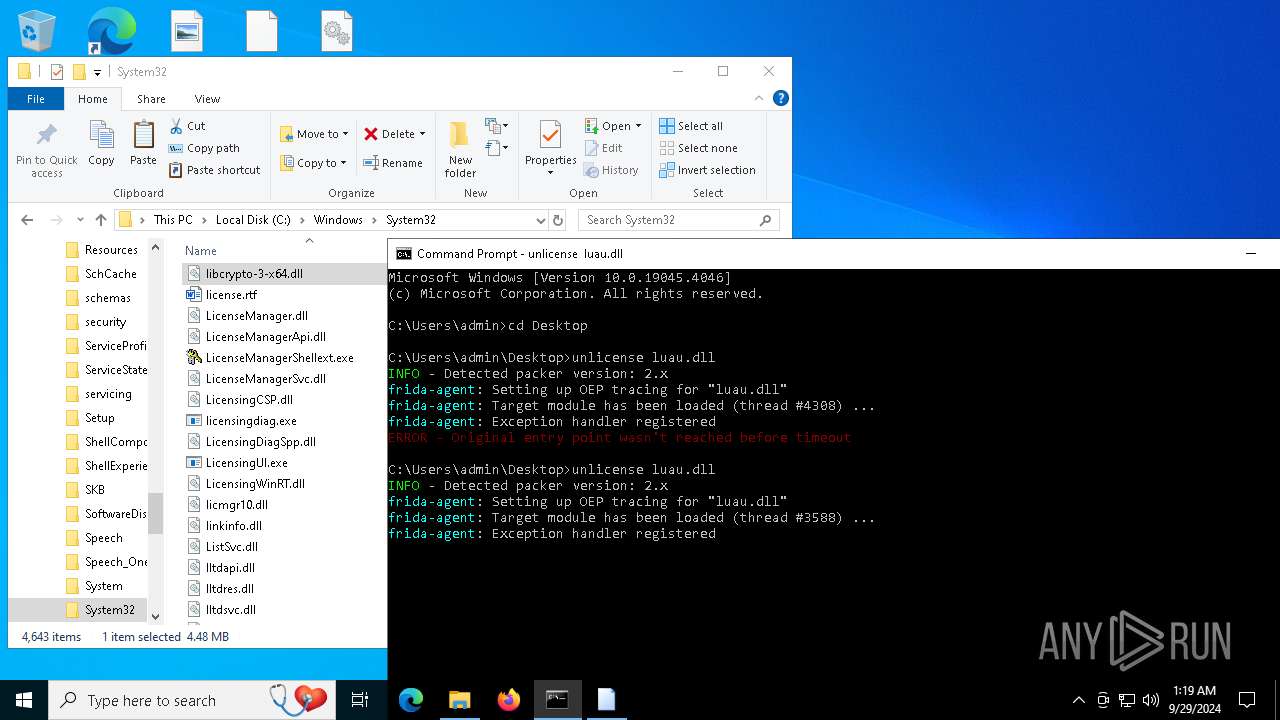This screenshot has width=1280, height=720.
Task: Select the Resources folder in tree
Action: pyautogui.click(x=111, y=250)
